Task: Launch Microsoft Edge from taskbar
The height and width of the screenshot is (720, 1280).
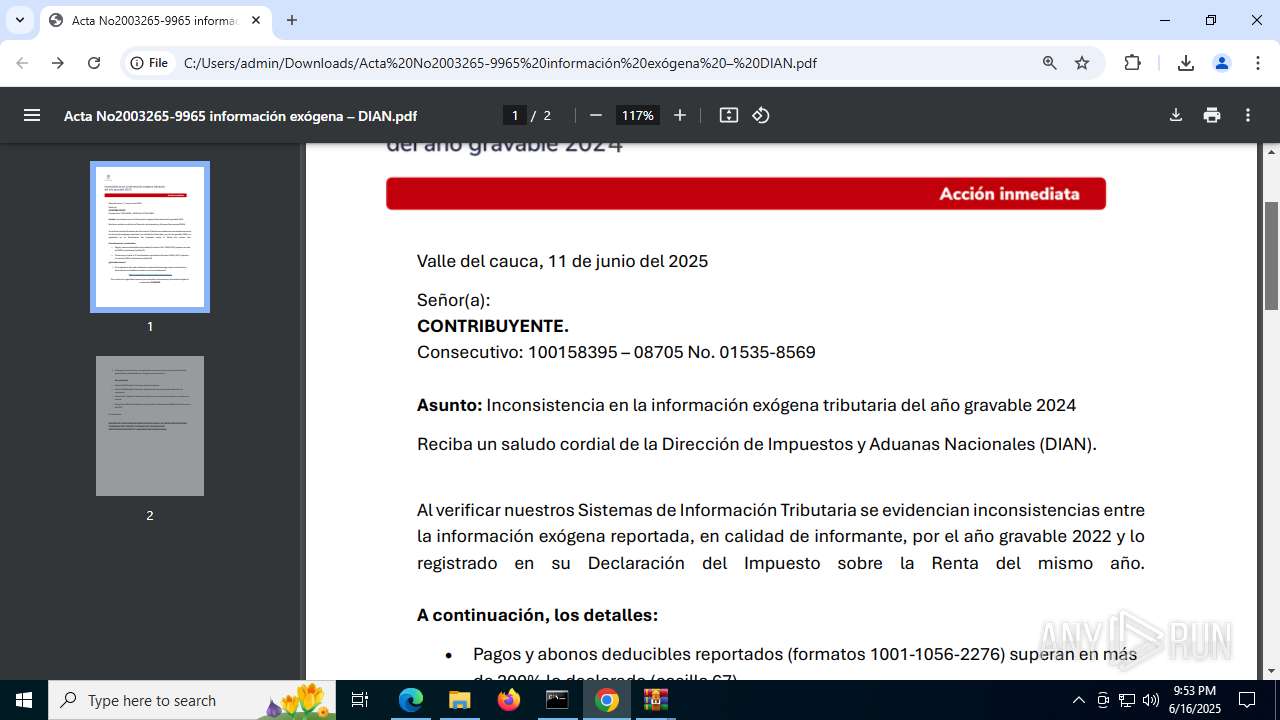Action: [x=411, y=700]
